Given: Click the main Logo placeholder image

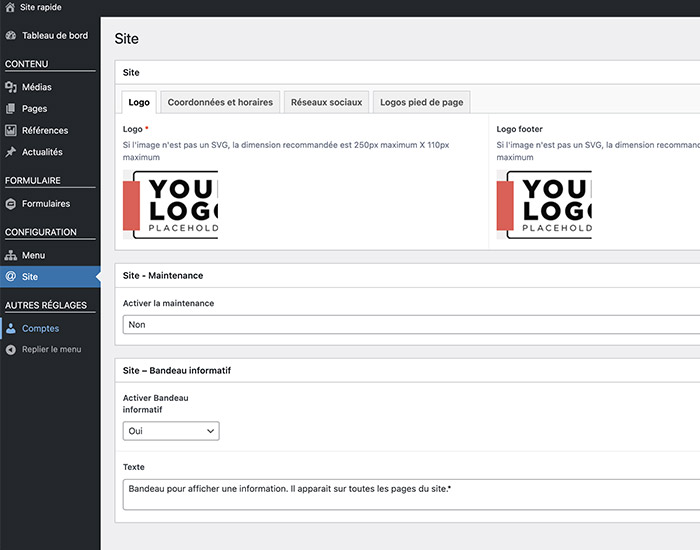Looking at the screenshot, I should pos(170,205).
